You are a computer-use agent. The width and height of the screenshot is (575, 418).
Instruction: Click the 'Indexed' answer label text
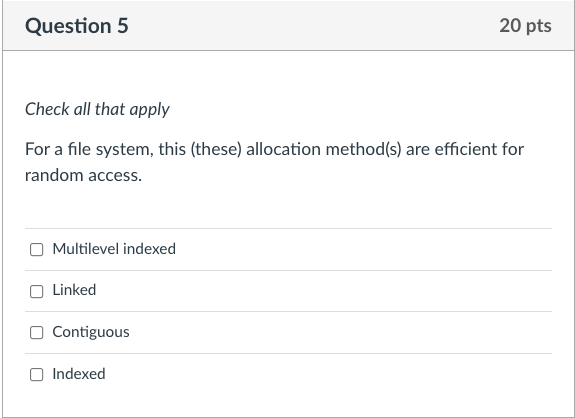pos(79,374)
